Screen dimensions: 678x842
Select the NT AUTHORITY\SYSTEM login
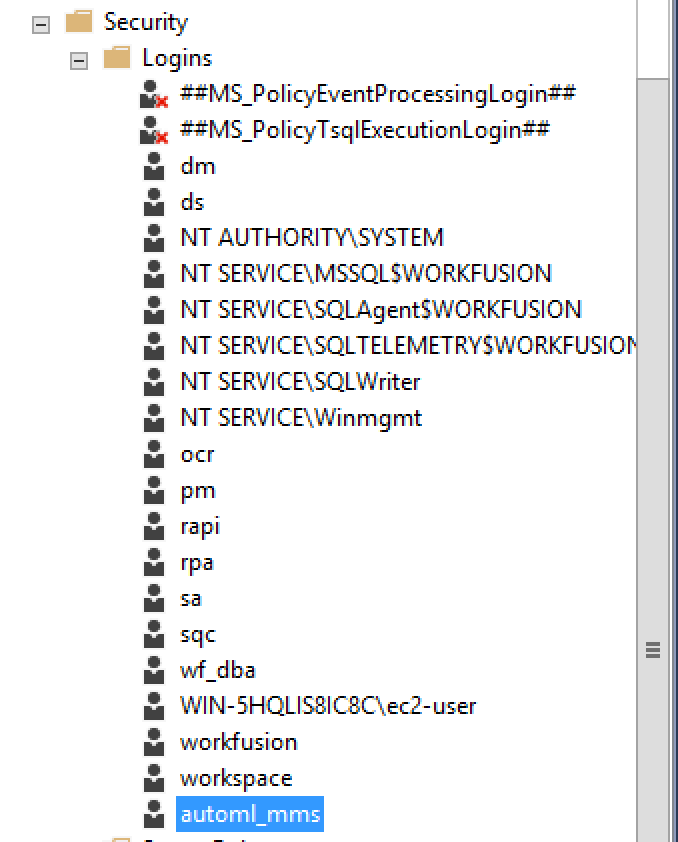(312, 238)
